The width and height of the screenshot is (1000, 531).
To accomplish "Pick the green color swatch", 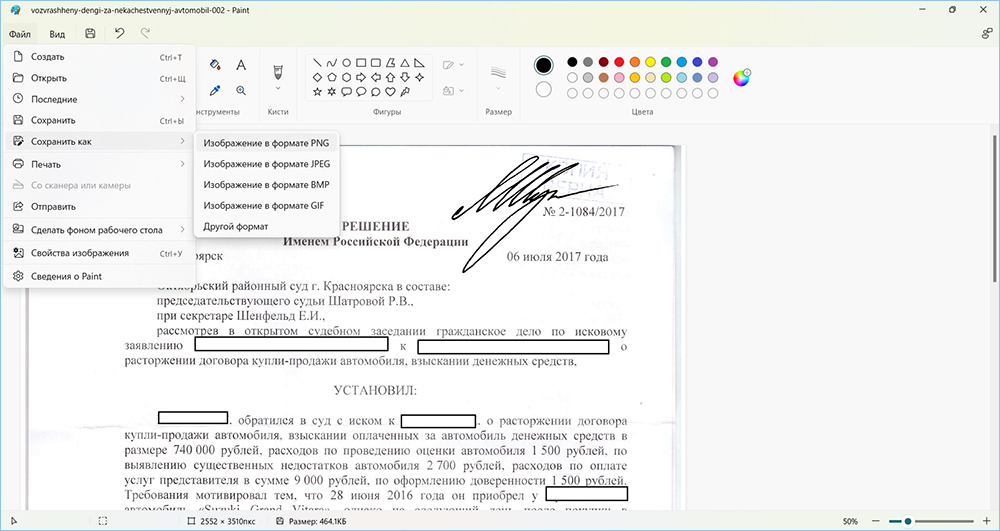I will [666, 62].
